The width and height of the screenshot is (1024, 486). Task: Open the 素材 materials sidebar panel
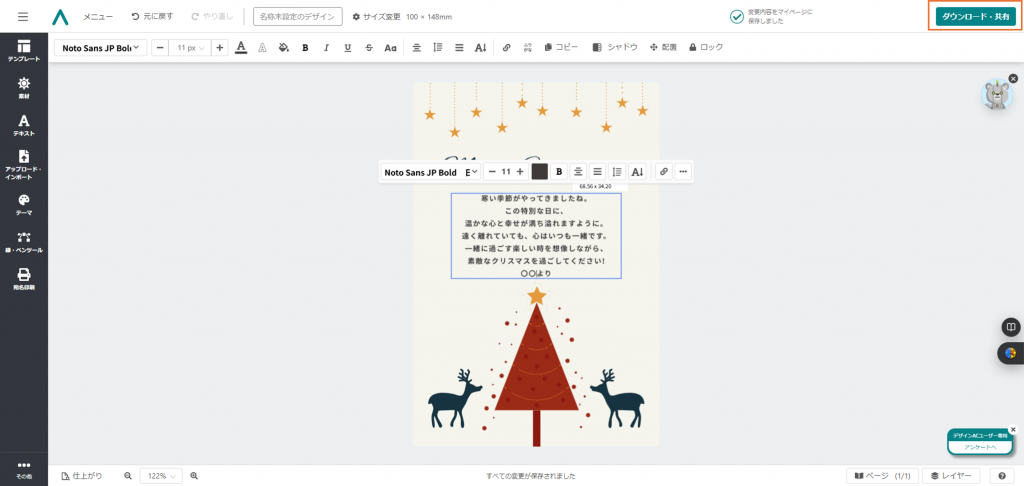tap(24, 88)
